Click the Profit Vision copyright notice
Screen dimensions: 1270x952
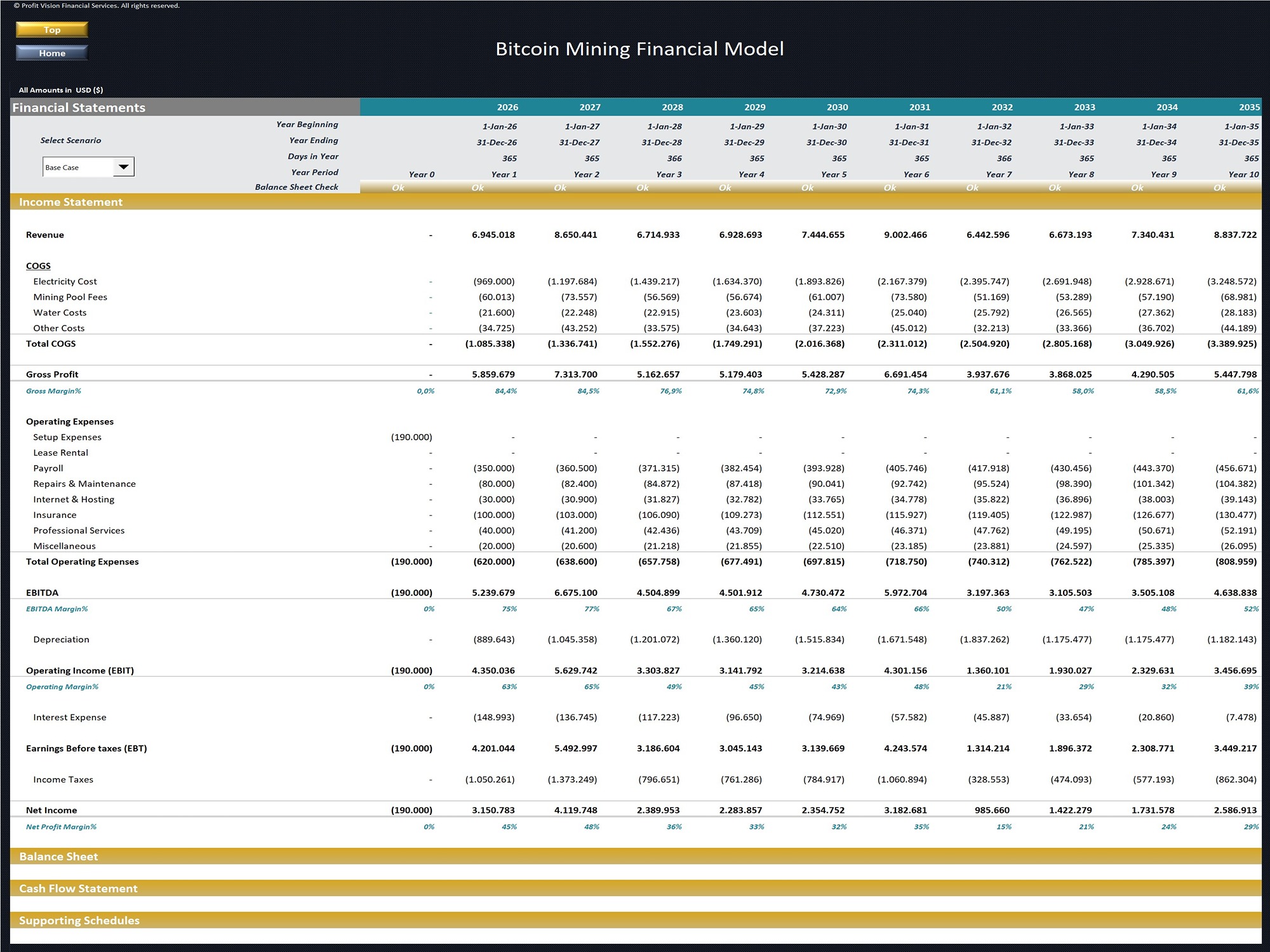point(98,5)
